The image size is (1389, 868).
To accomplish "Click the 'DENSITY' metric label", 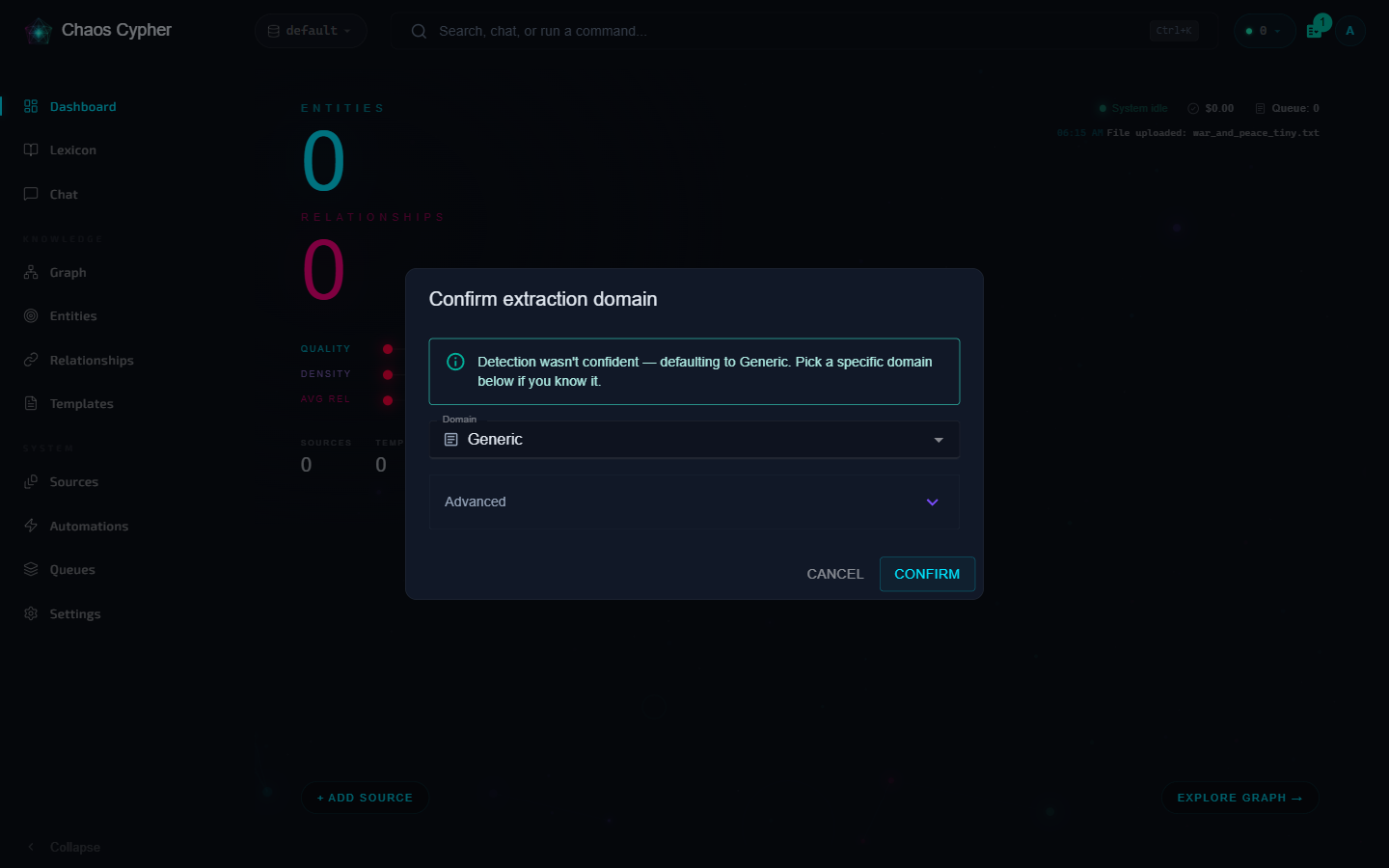I will coord(325,374).
